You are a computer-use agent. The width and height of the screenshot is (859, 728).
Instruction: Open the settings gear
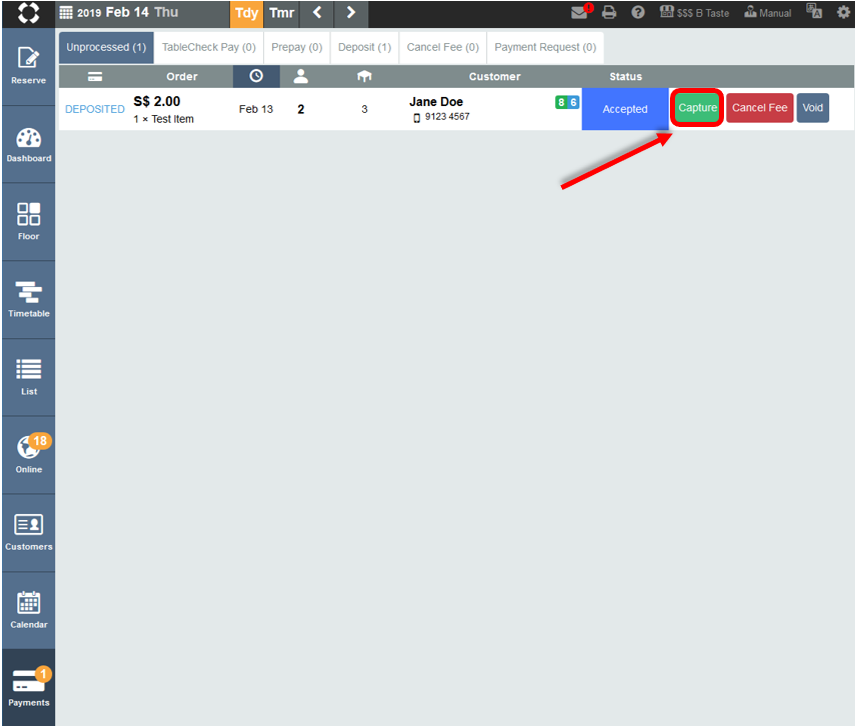[x=844, y=12]
